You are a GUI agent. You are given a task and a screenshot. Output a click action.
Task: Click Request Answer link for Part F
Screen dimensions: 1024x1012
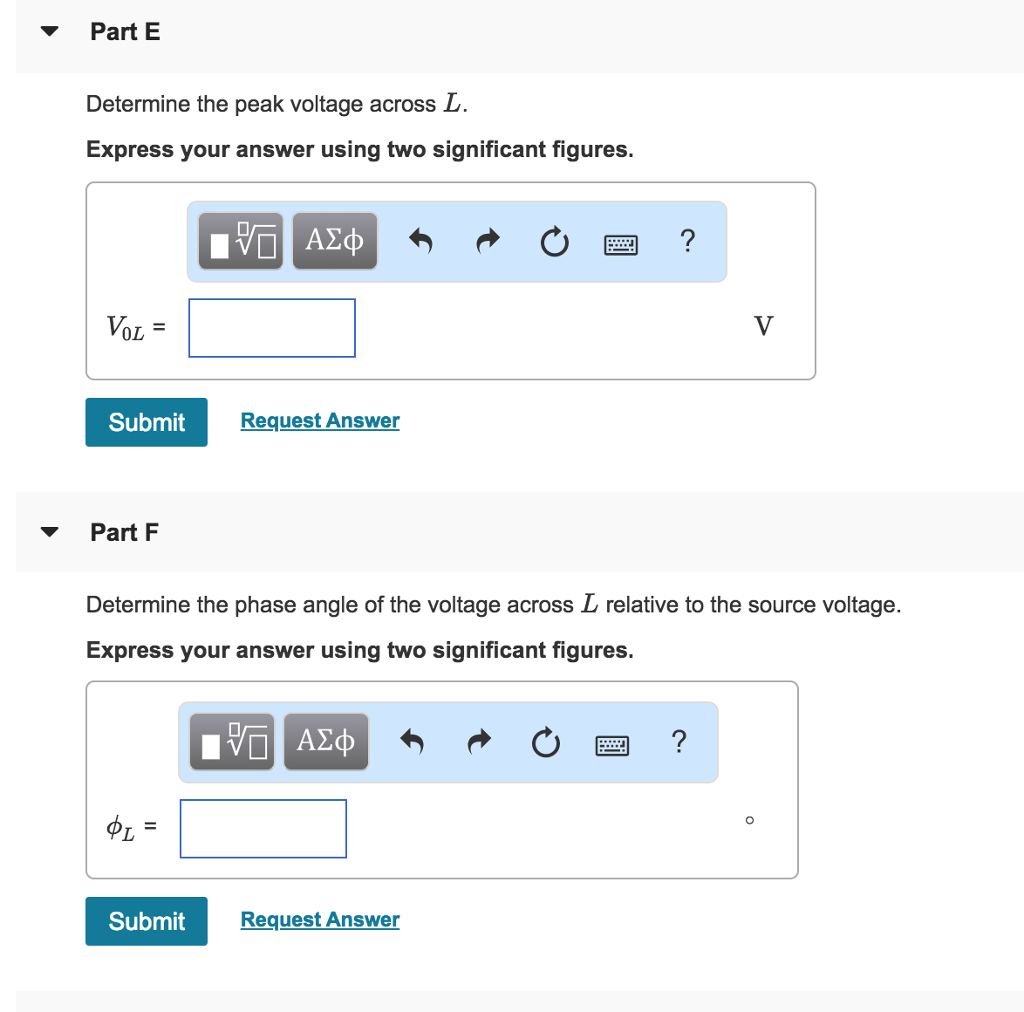320,920
